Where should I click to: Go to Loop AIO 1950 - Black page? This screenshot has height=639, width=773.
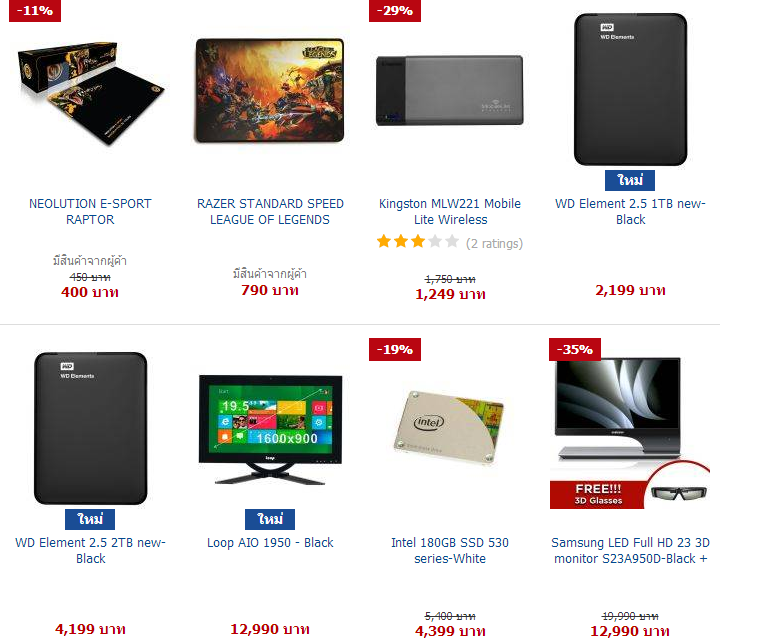270,543
